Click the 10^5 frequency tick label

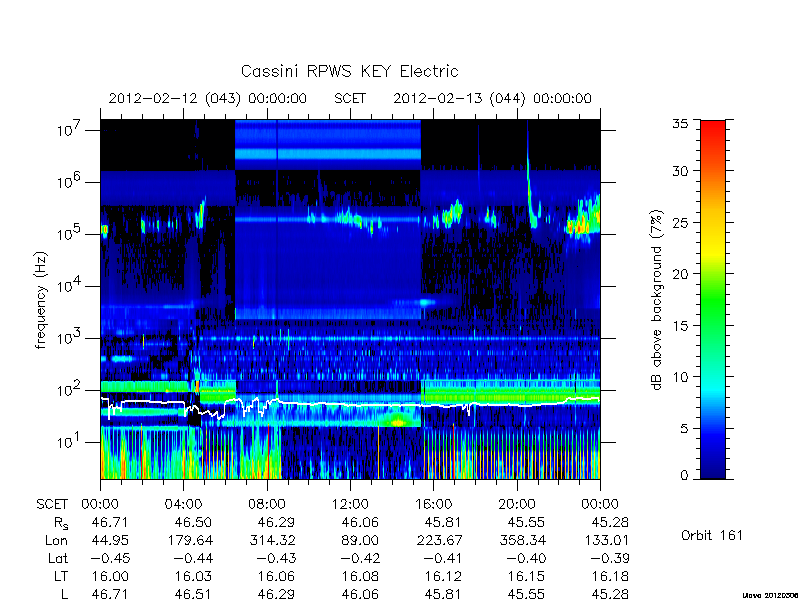click(x=70, y=234)
